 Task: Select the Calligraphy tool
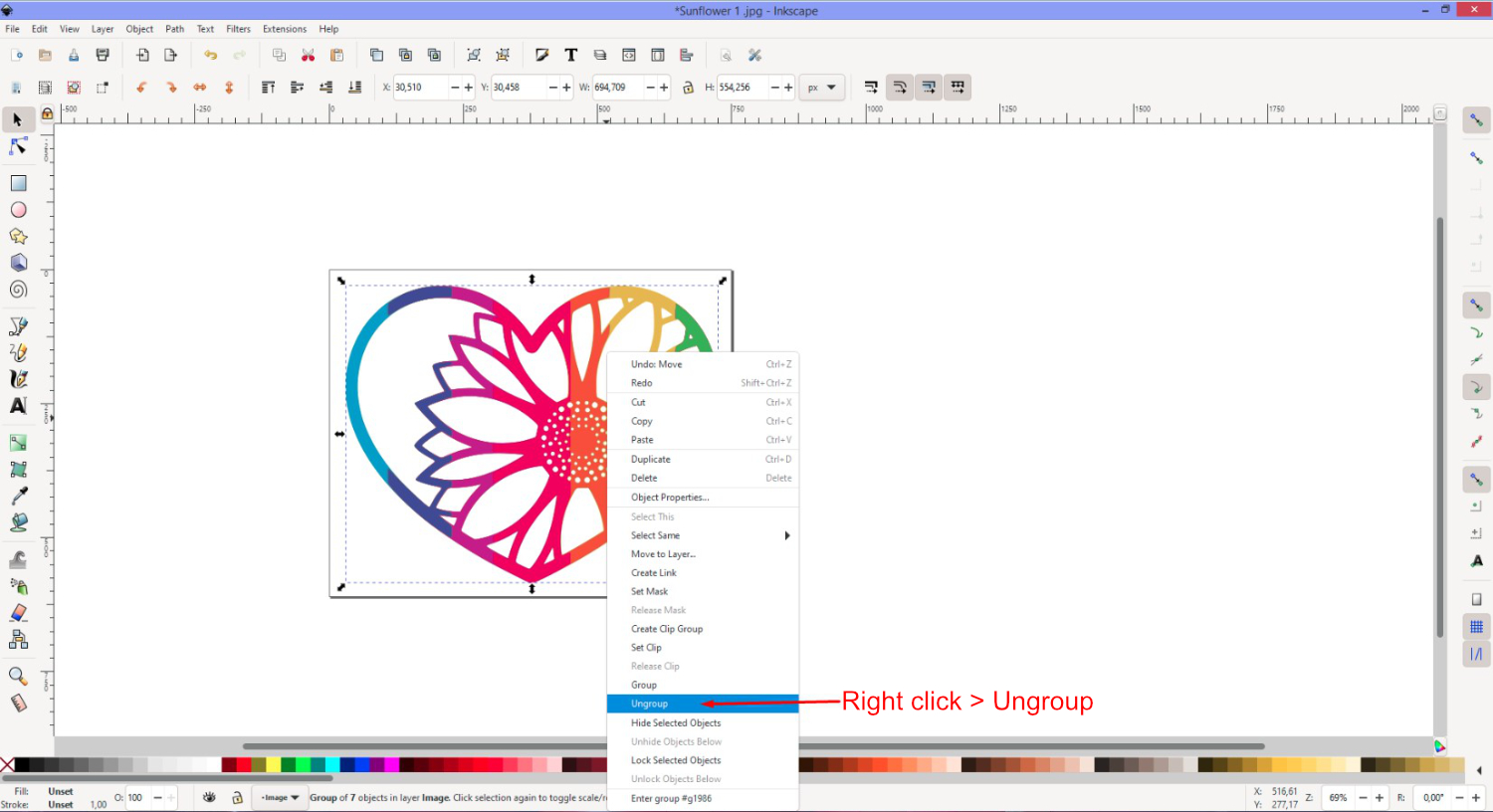tap(18, 378)
